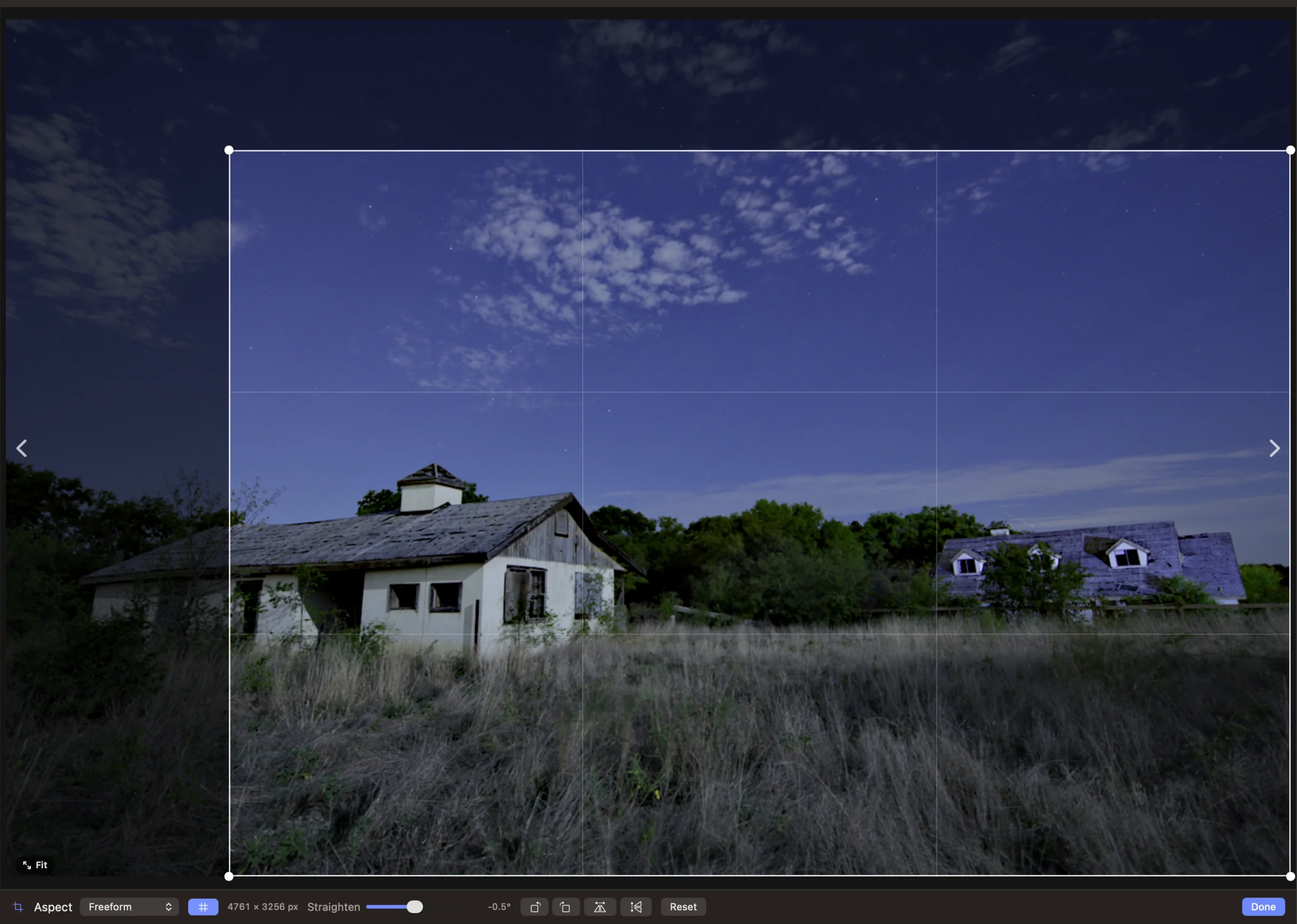Click the top-left crop corner handle
The image size is (1297, 924).
(x=229, y=150)
